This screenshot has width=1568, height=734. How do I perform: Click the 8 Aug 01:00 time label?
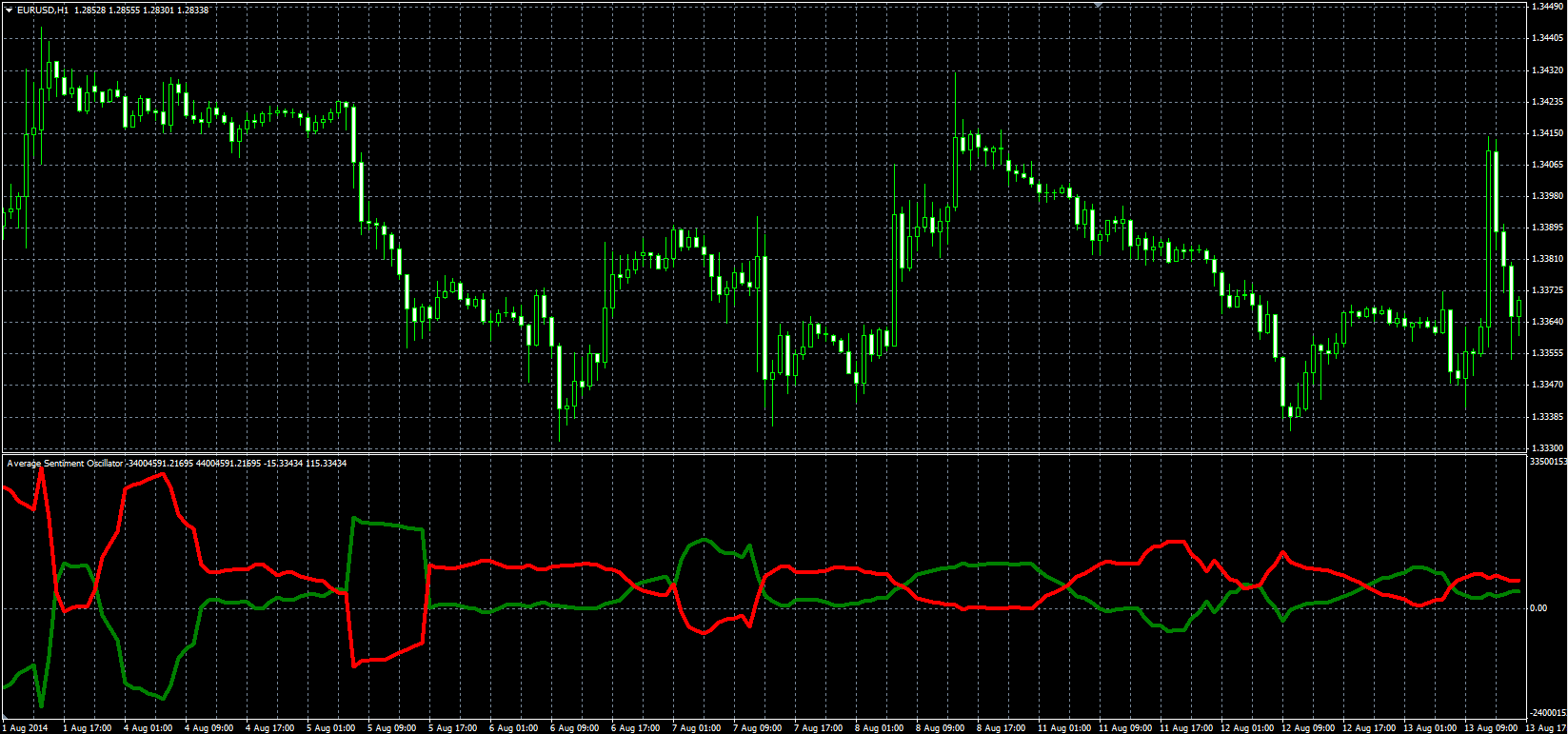click(879, 728)
